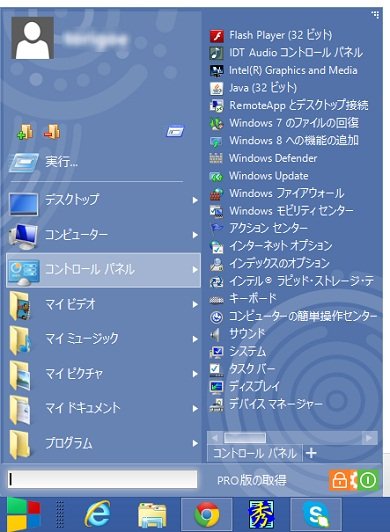
Task: Select マイ ピクチャ folder item
Action: coord(104,374)
